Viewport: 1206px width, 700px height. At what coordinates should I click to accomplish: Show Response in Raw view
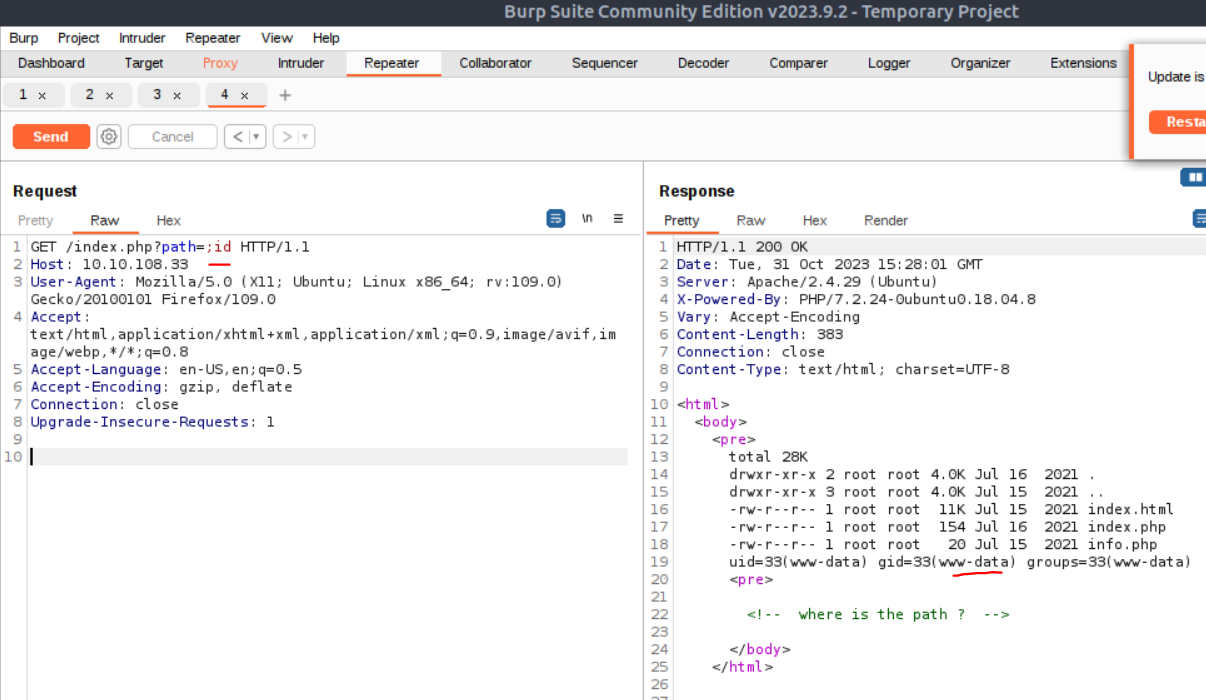pyautogui.click(x=751, y=220)
